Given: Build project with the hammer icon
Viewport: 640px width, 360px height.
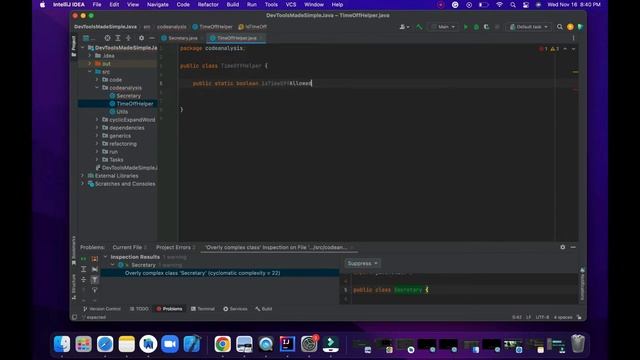Looking at the screenshot, I should coord(419,27).
